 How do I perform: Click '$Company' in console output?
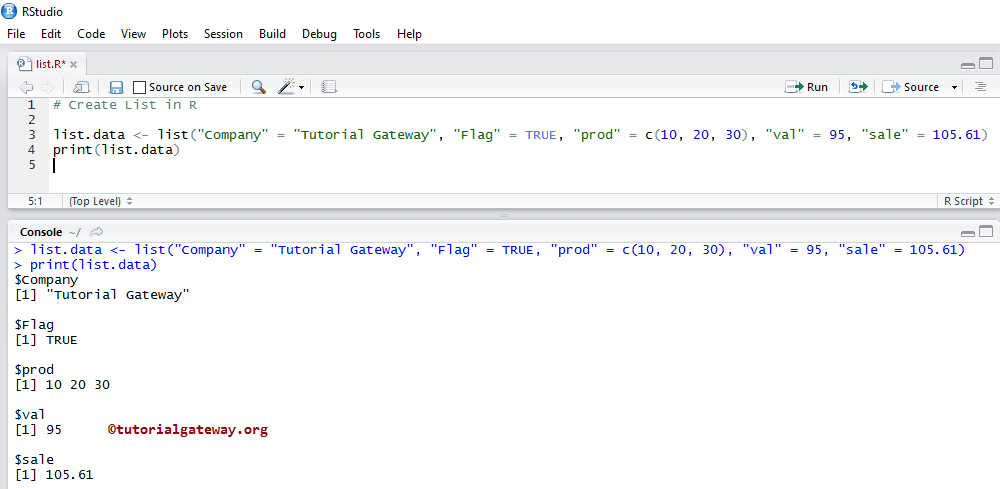(46, 279)
